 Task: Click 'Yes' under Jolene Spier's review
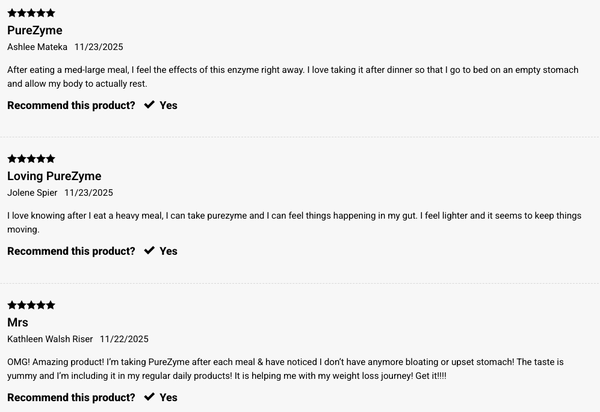pyautogui.click(x=169, y=251)
